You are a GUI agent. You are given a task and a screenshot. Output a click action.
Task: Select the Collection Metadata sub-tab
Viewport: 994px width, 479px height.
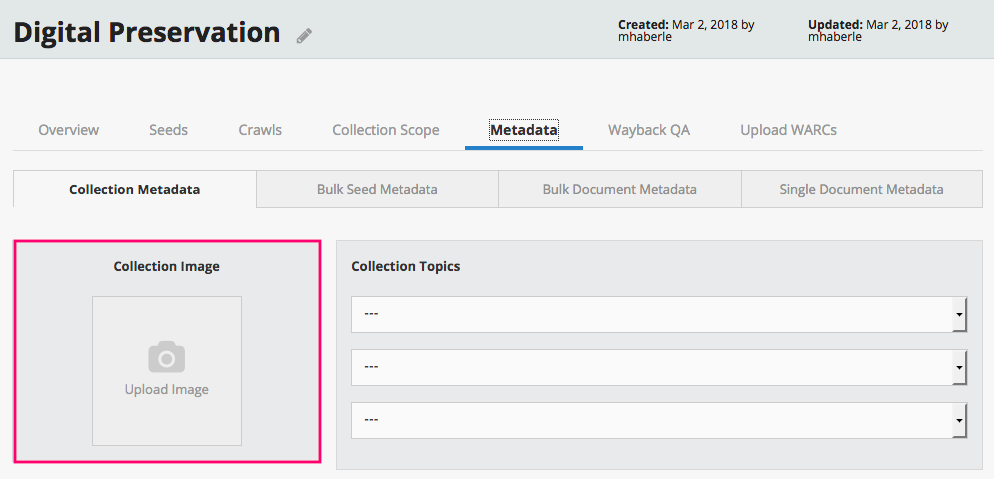[134, 189]
